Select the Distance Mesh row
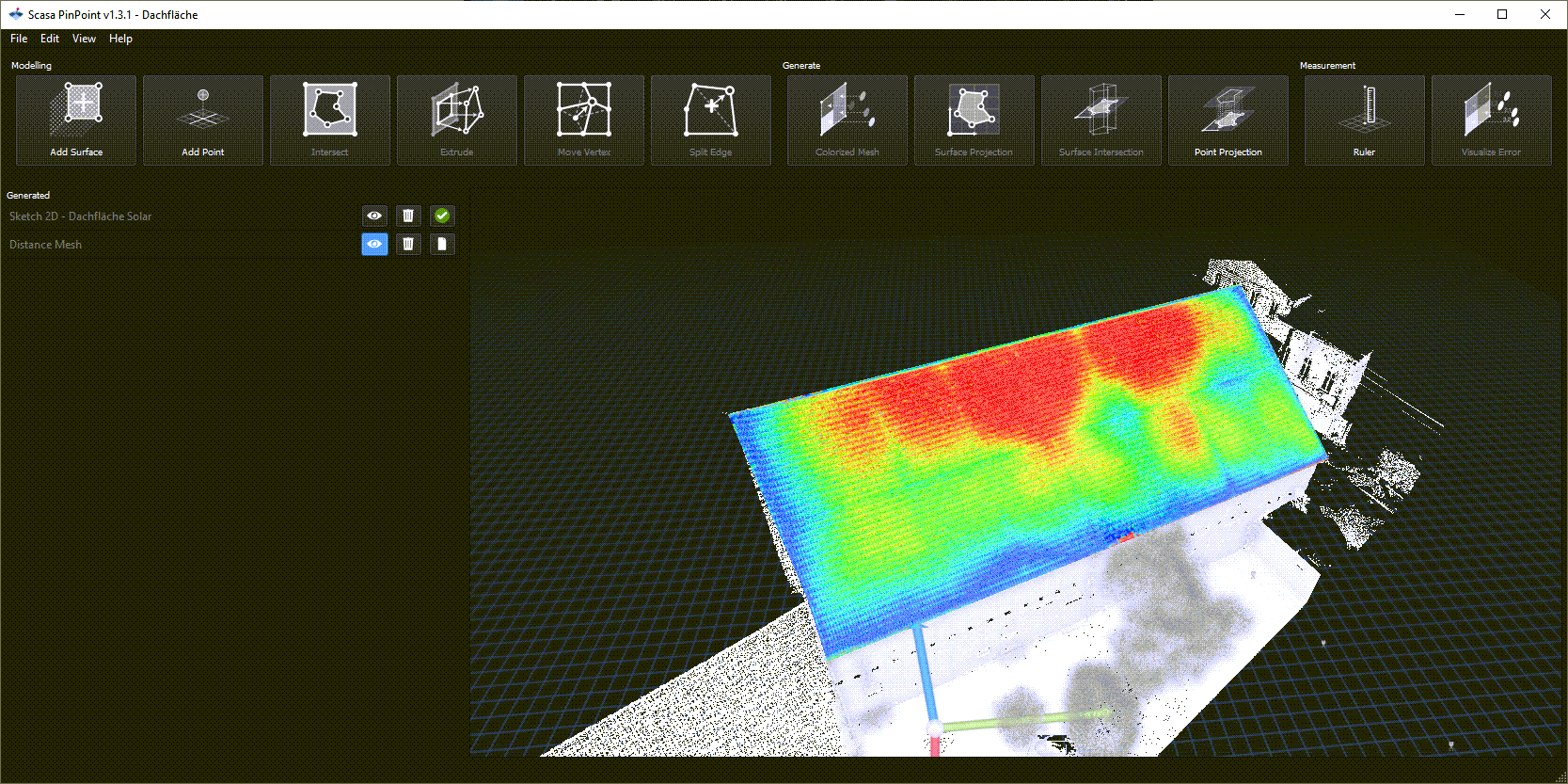The width and height of the screenshot is (1568, 784). (230, 245)
